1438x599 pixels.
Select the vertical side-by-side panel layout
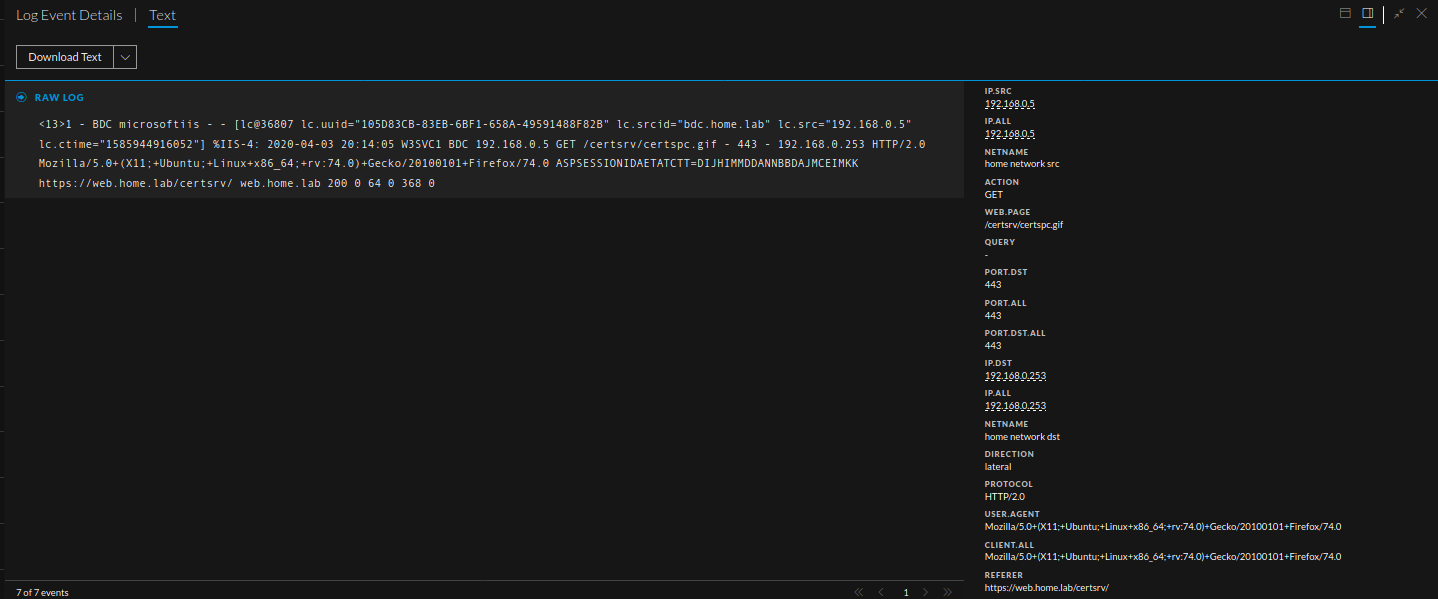(x=1367, y=14)
